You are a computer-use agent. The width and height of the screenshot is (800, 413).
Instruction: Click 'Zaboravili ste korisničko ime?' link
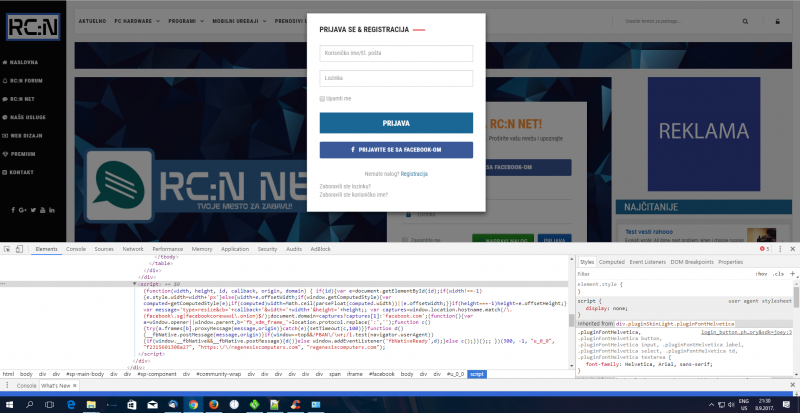pos(354,195)
